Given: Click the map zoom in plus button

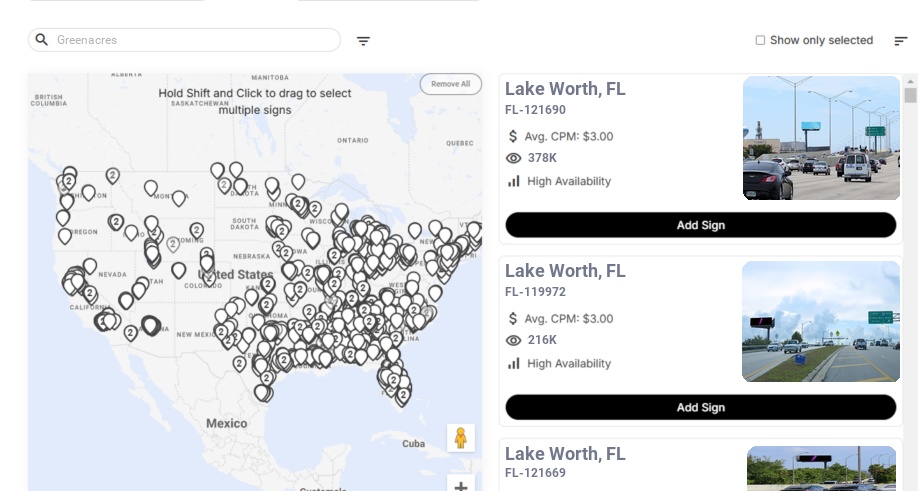Looking at the screenshot, I should (x=461, y=485).
